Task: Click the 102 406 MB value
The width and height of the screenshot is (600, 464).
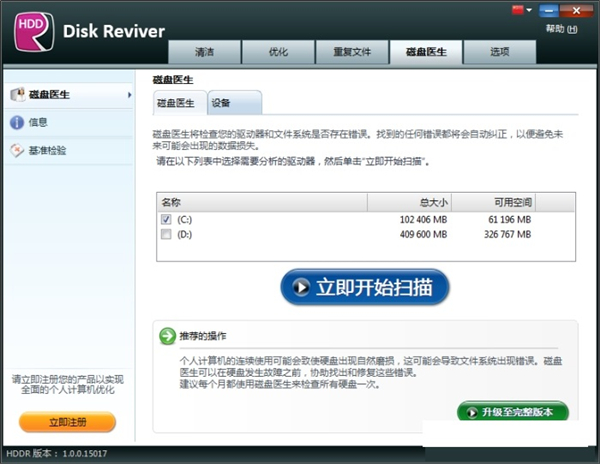Action: [423, 220]
